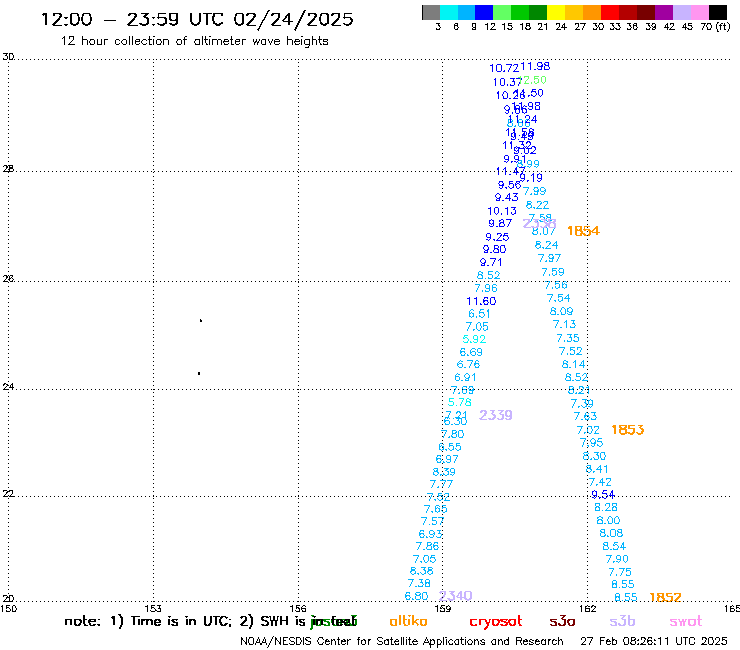Click the longitude axis label 156
740x650 pixels.
coord(298,609)
